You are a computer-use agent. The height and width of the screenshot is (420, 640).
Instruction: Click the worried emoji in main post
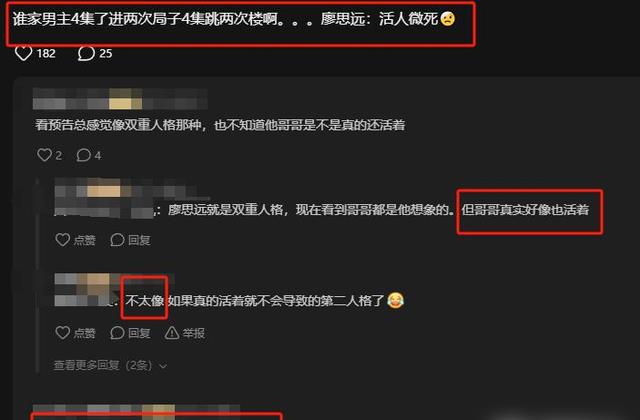click(448, 19)
